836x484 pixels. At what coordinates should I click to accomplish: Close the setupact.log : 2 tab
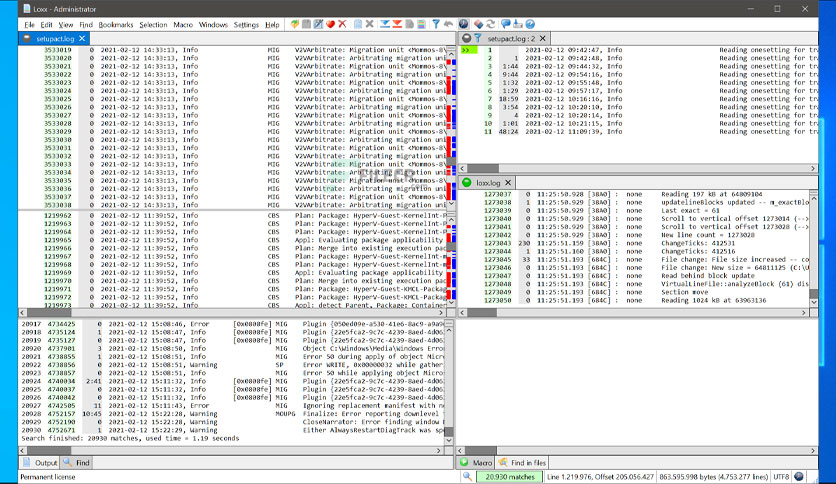click(x=543, y=38)
